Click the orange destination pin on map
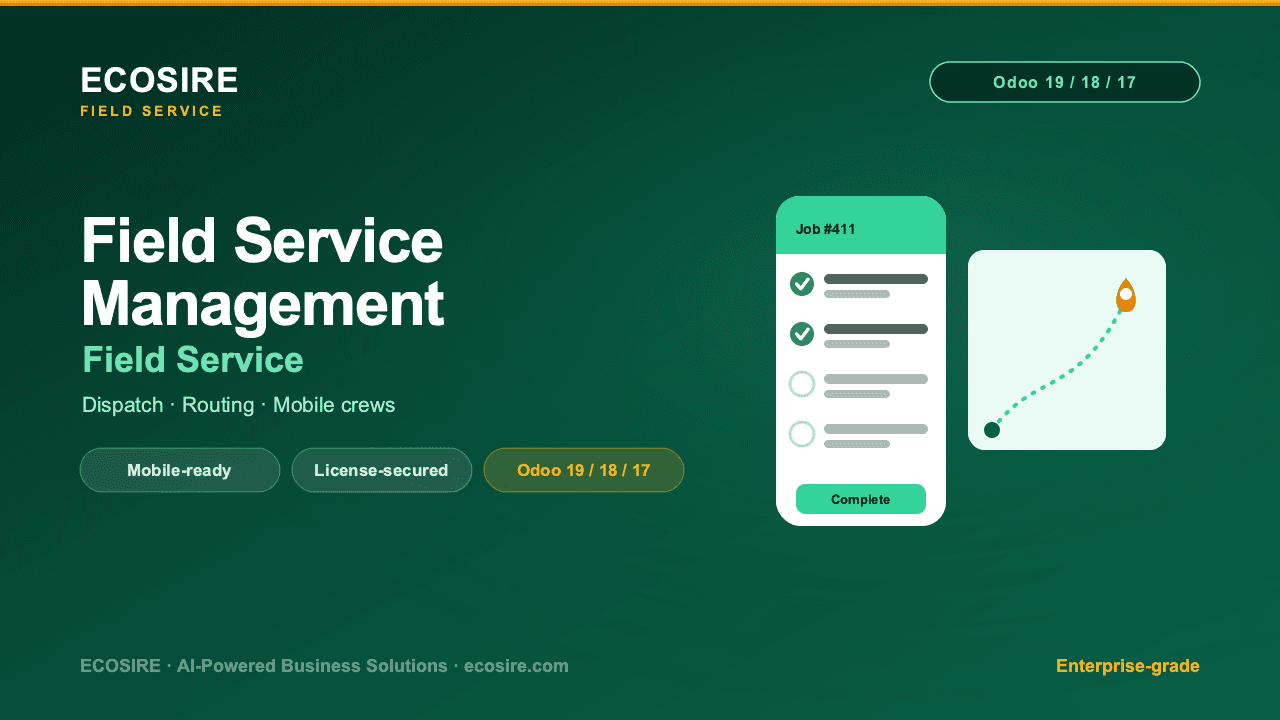The width and height of the screenshot is (1280, 720). point(1126,296)
